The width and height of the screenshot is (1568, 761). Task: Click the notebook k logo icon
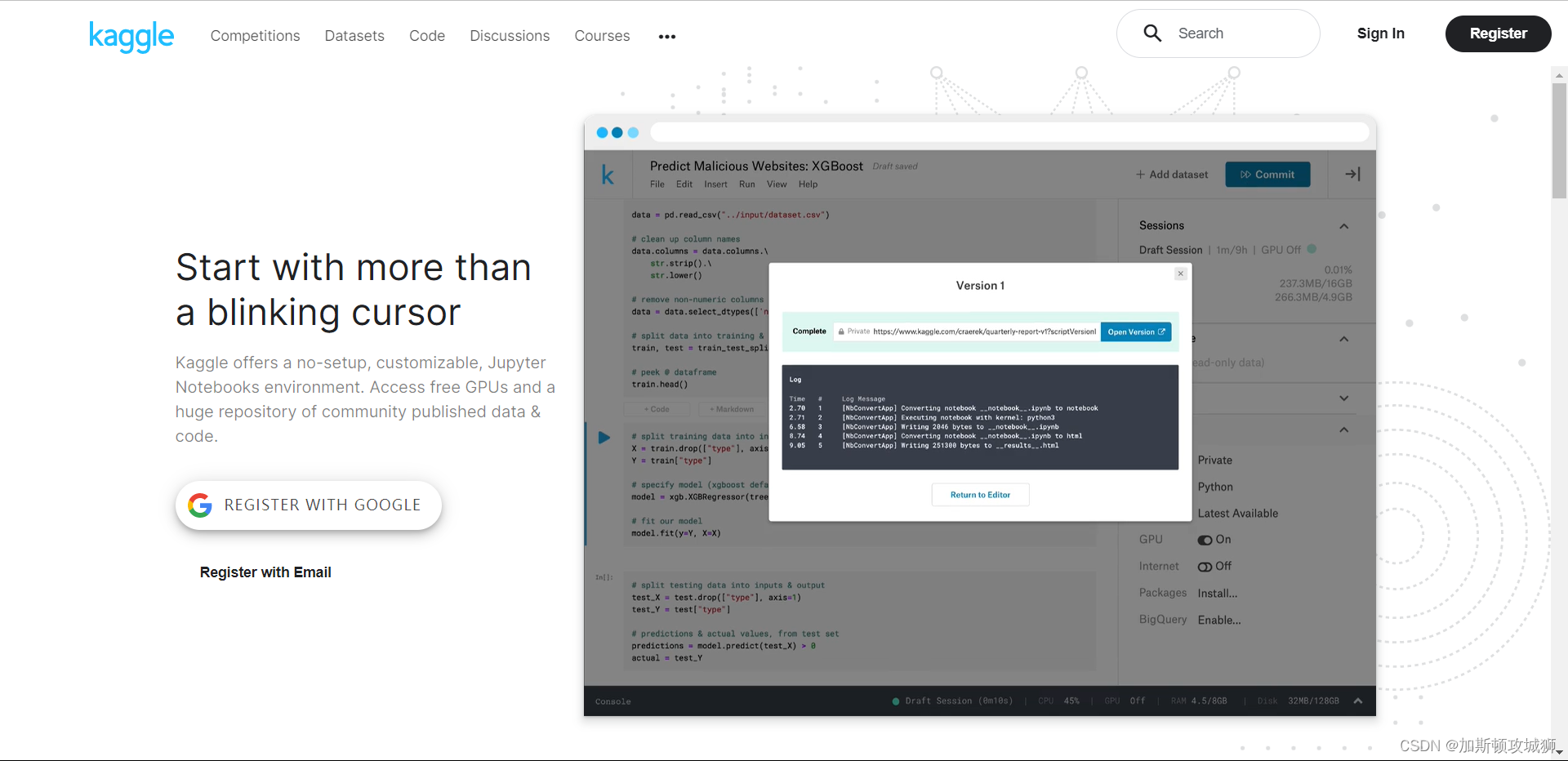click(x=608, y=175)
